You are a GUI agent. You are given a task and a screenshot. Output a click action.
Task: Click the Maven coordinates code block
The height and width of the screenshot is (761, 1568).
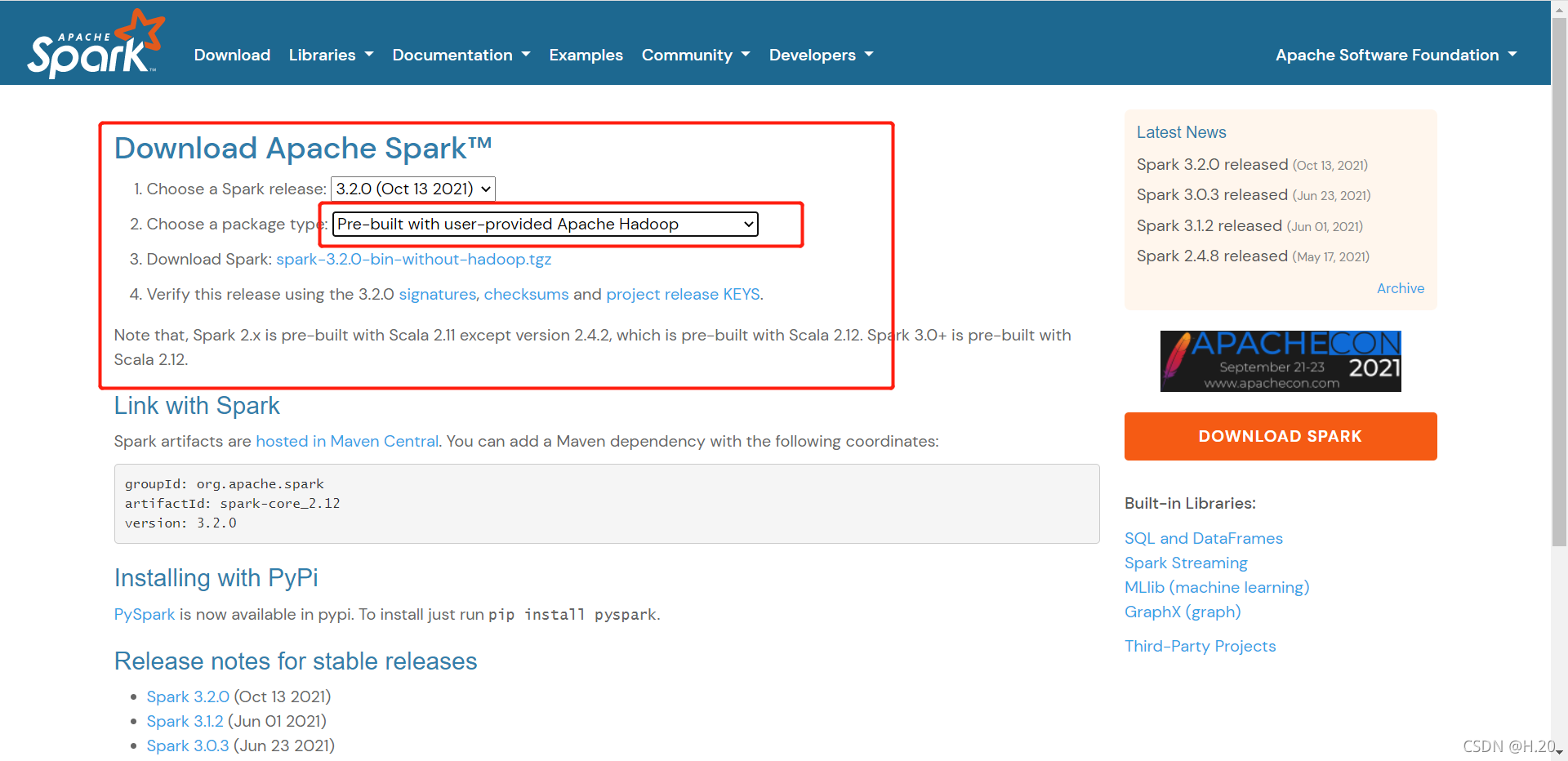607,504
